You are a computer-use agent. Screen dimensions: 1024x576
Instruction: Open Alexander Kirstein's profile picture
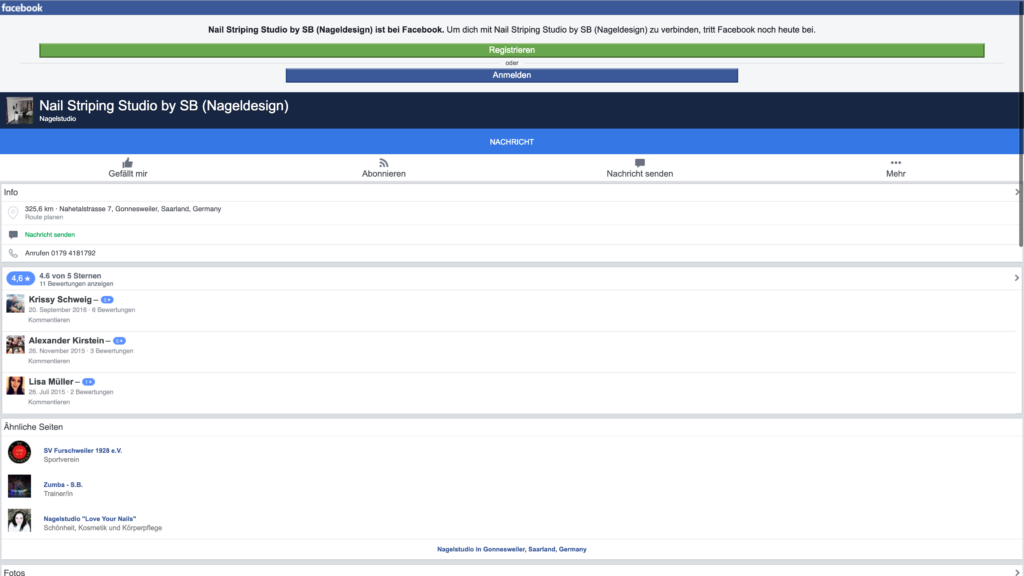click(x=15, y=344)
